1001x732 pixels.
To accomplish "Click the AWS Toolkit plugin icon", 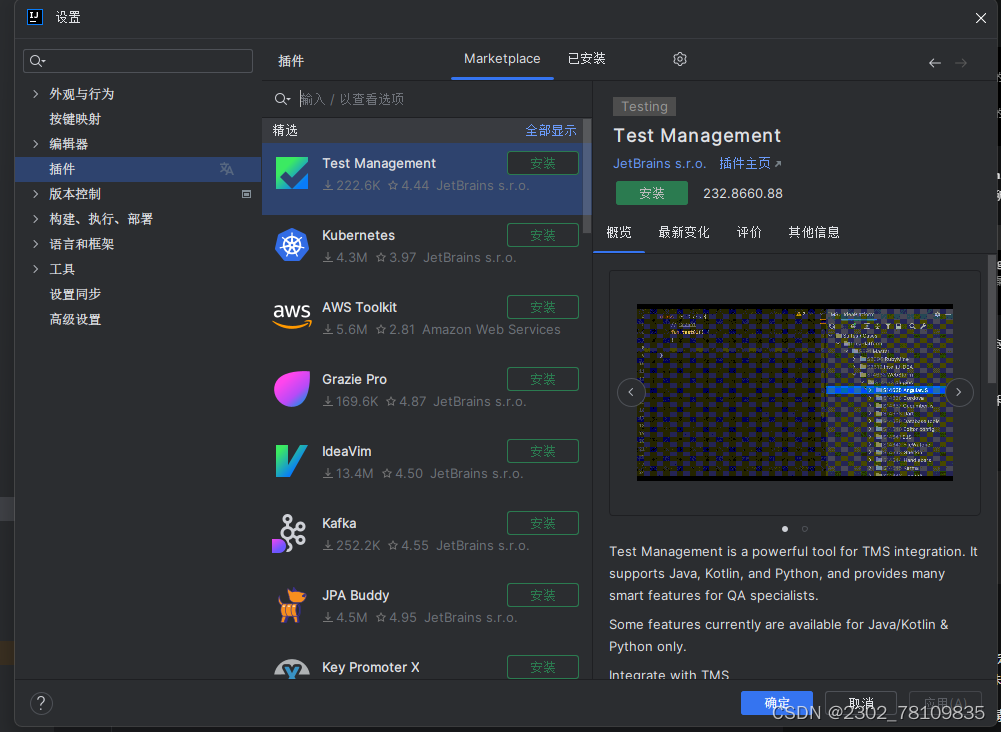I will pos(292,316).
